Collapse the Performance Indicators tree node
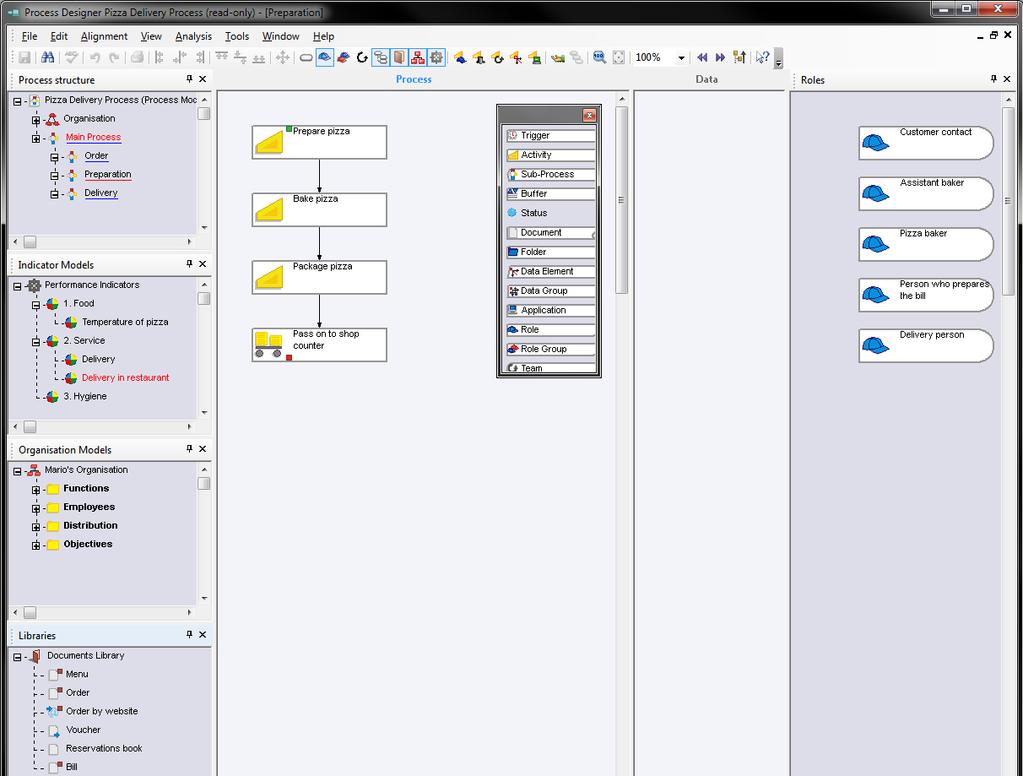 tap(18, 286)
